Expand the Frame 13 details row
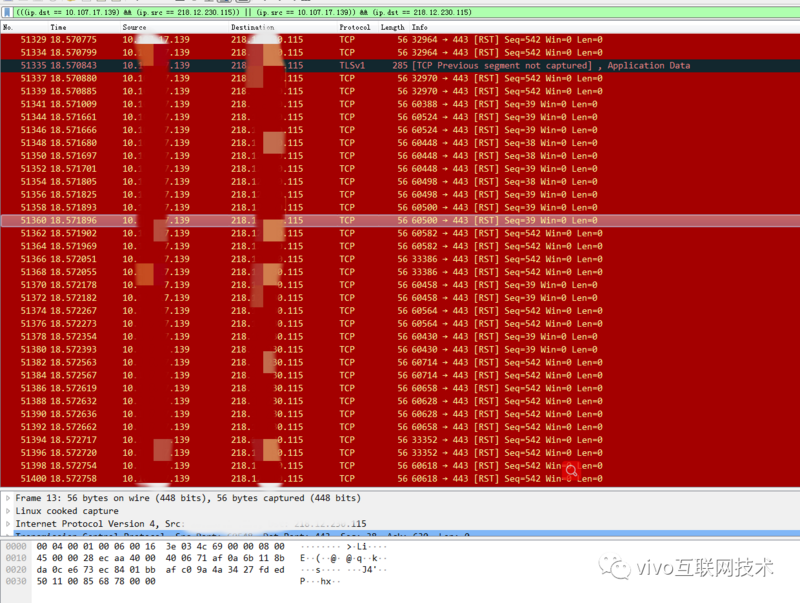This screenshot has width=800, height=603. (x=8, y=497)
